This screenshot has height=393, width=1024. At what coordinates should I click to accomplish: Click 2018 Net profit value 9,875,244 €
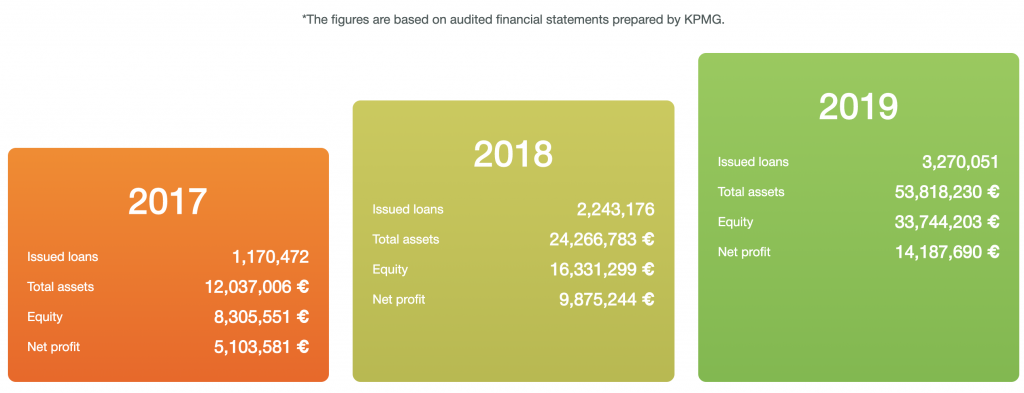(x=606, y=300)
